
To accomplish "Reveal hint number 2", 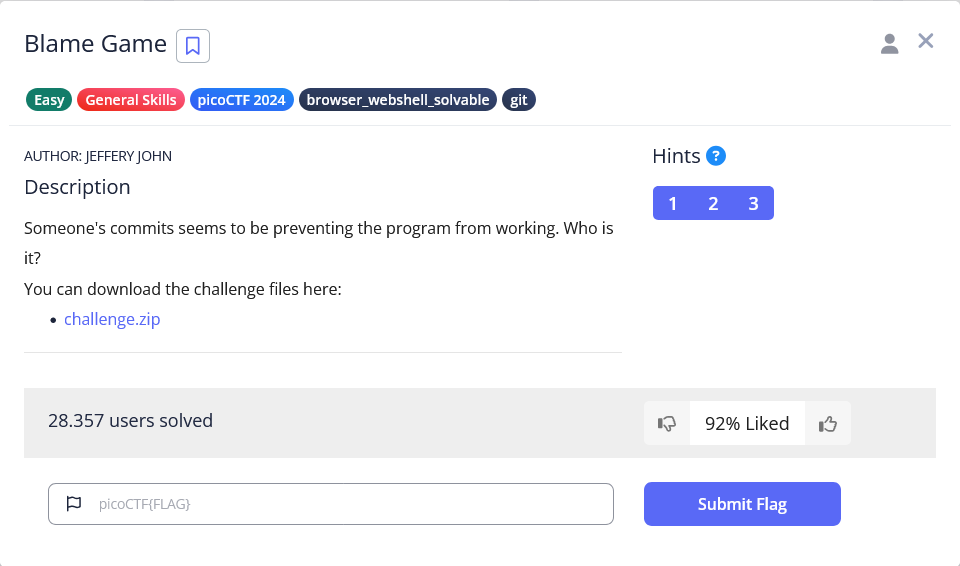I will (713, 204).
